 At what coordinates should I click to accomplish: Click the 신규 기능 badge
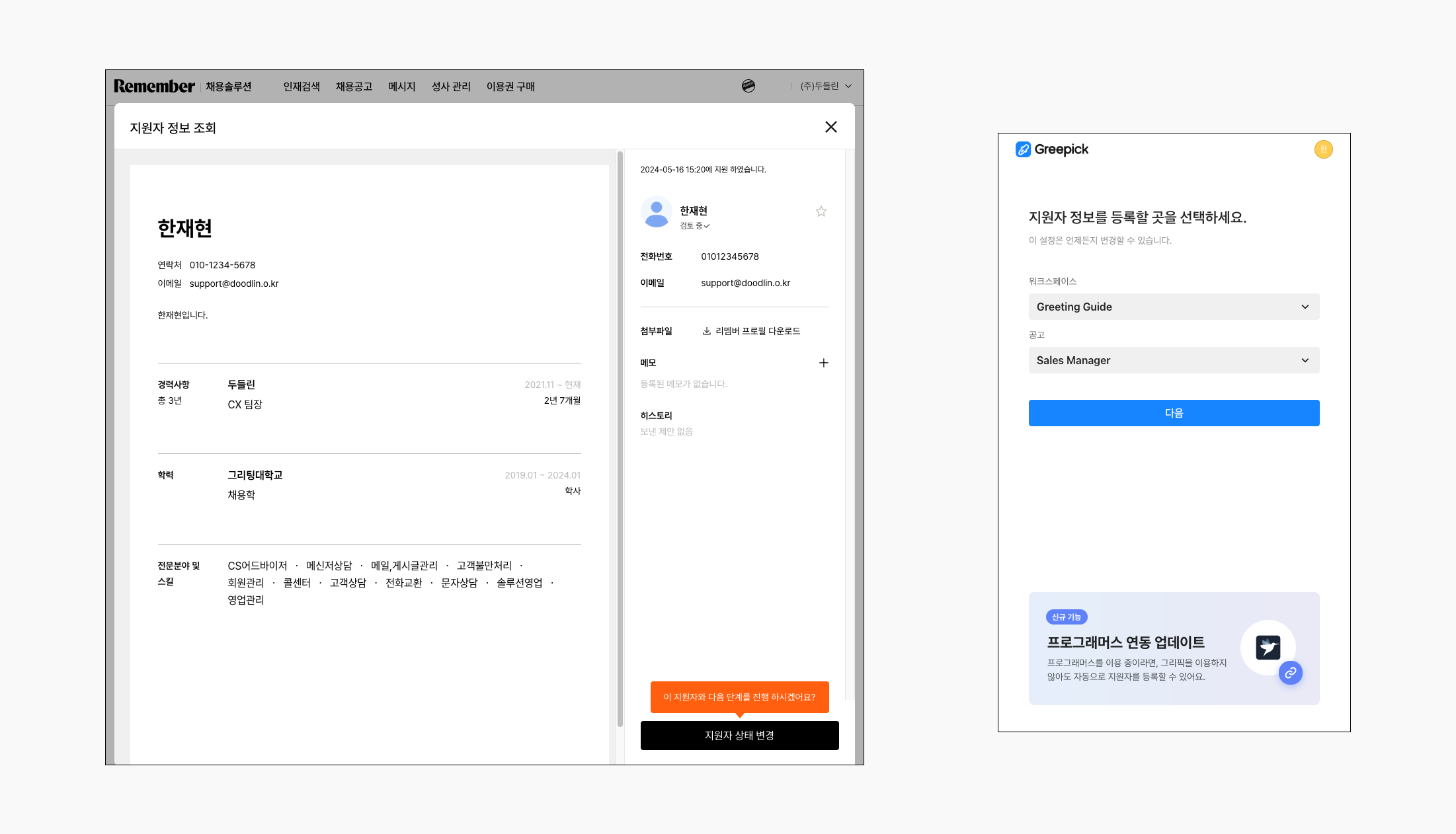[x=1067, y=617]
